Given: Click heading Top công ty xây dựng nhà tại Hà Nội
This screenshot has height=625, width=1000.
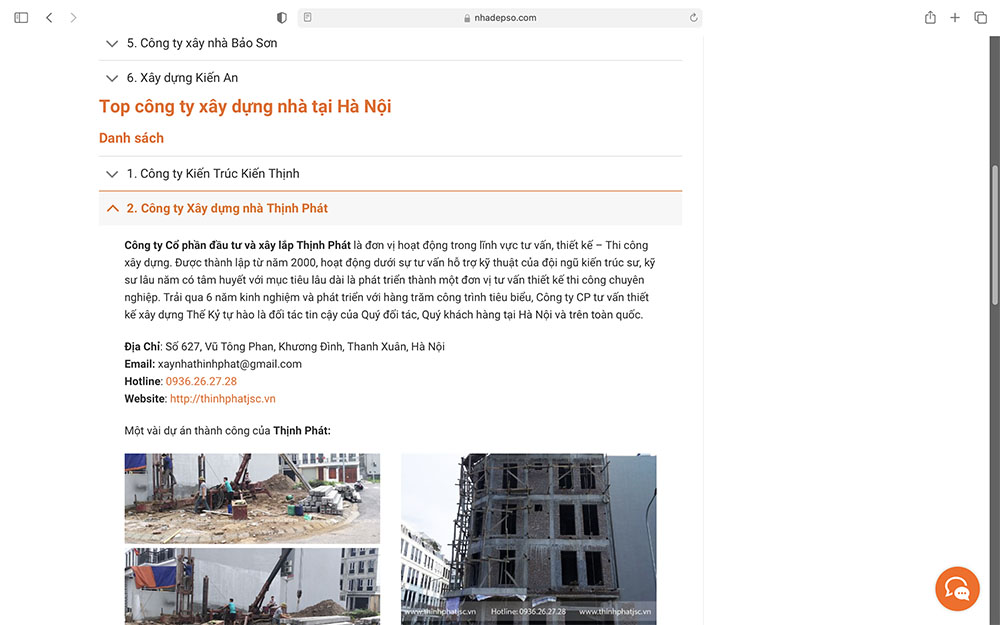Looking at the screenshot, I should tap(245, 107).
